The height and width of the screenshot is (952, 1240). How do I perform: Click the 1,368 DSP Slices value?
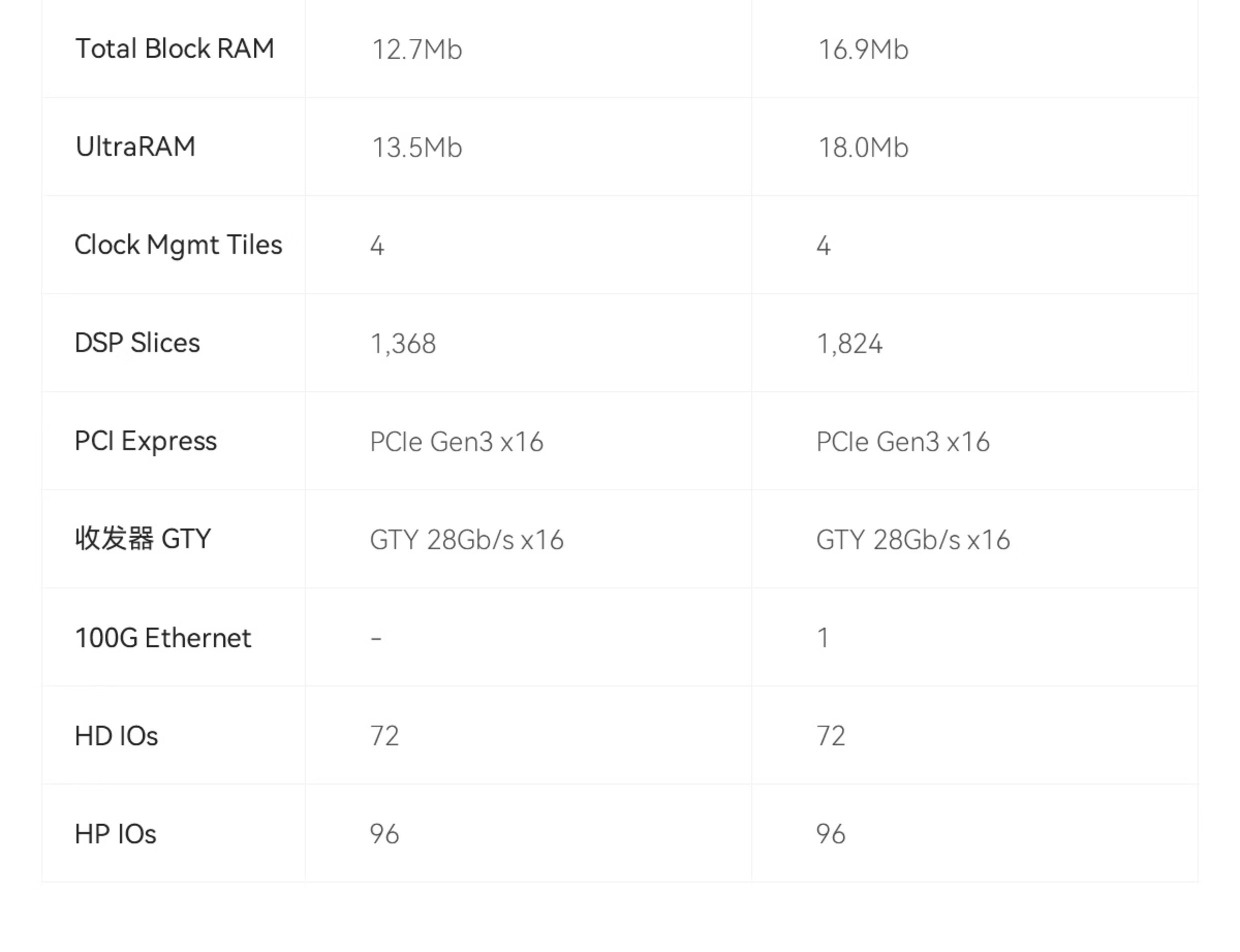pos(403,344)
